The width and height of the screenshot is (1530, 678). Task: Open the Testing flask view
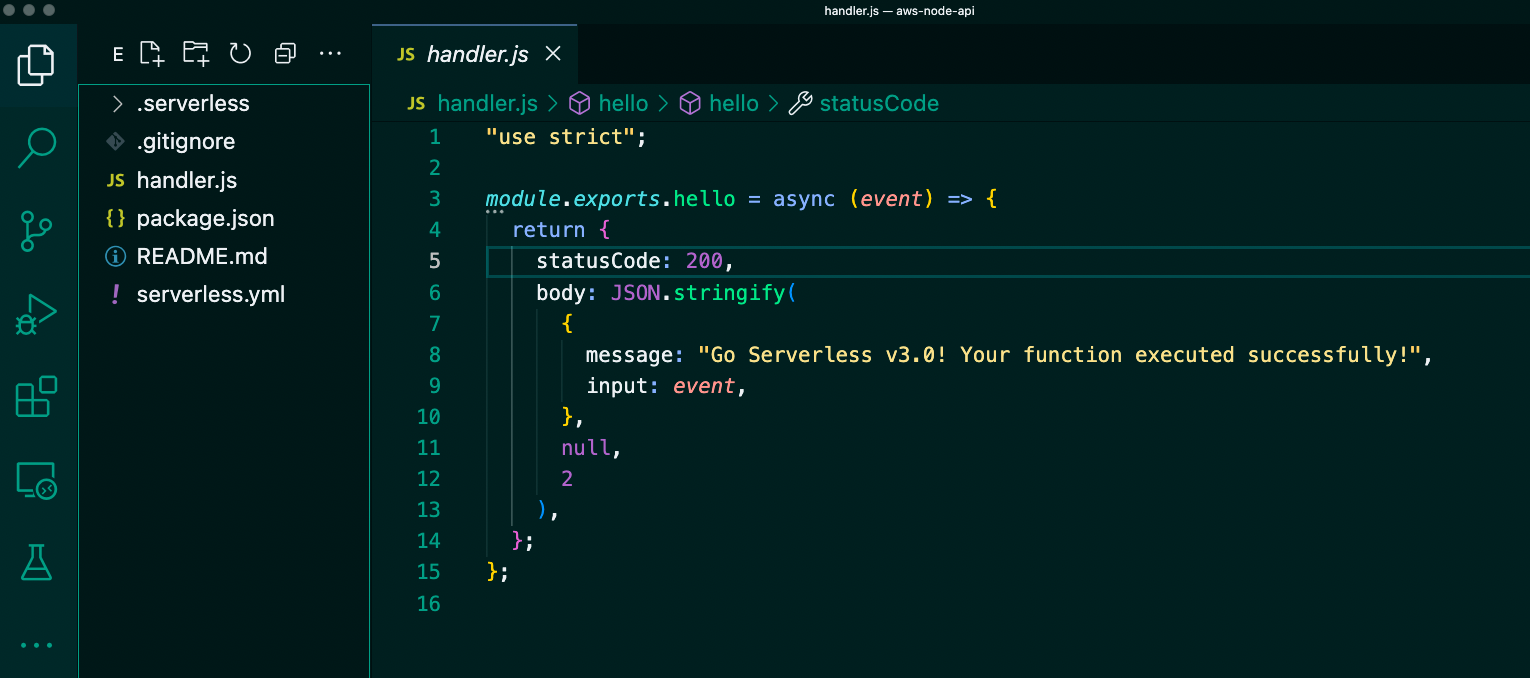click(x=37, y=562)
